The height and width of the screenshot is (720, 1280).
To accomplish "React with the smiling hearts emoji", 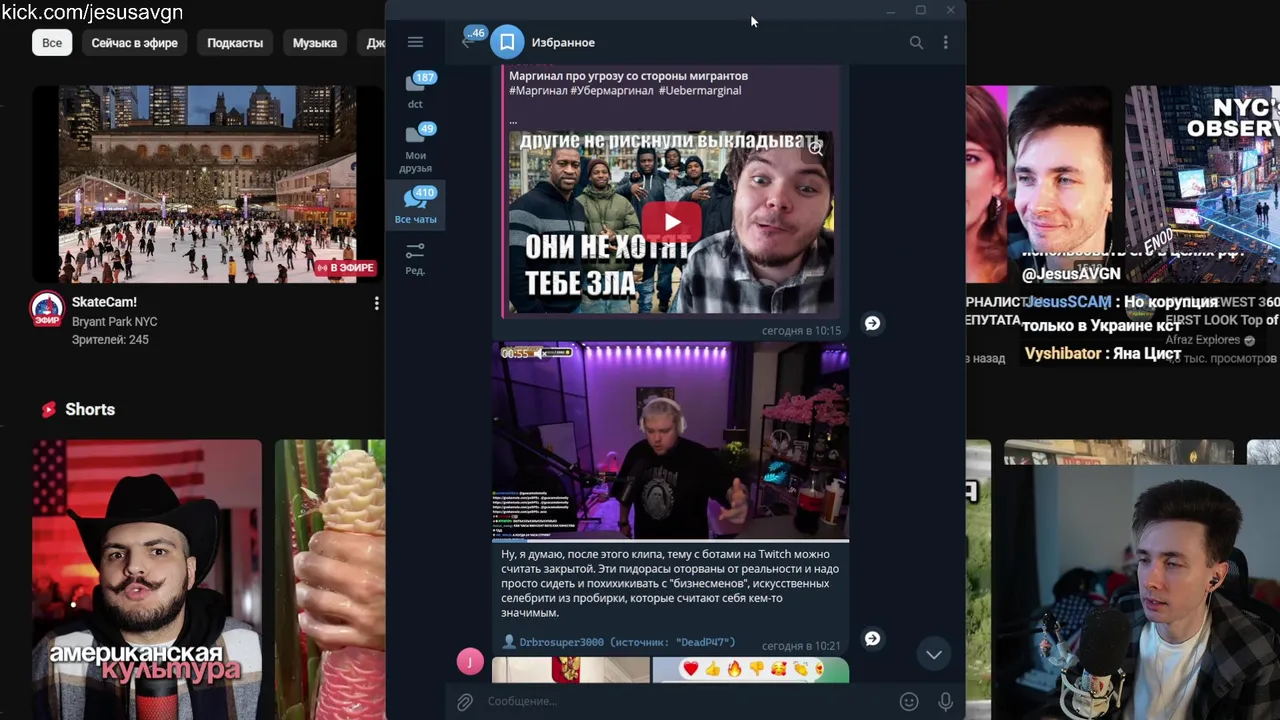I will (x=778, y=669).
